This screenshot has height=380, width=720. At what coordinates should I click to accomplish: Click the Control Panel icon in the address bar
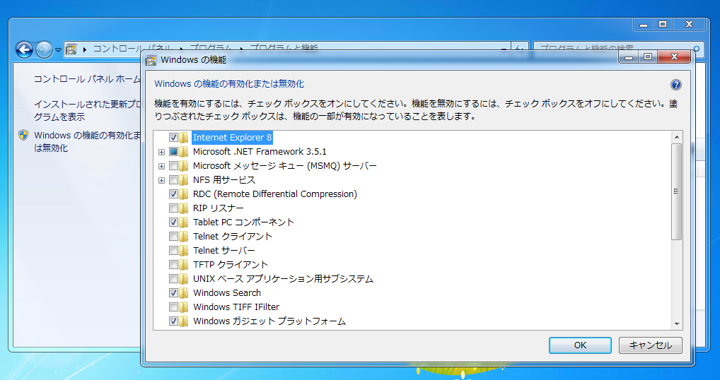coord(71,49)
